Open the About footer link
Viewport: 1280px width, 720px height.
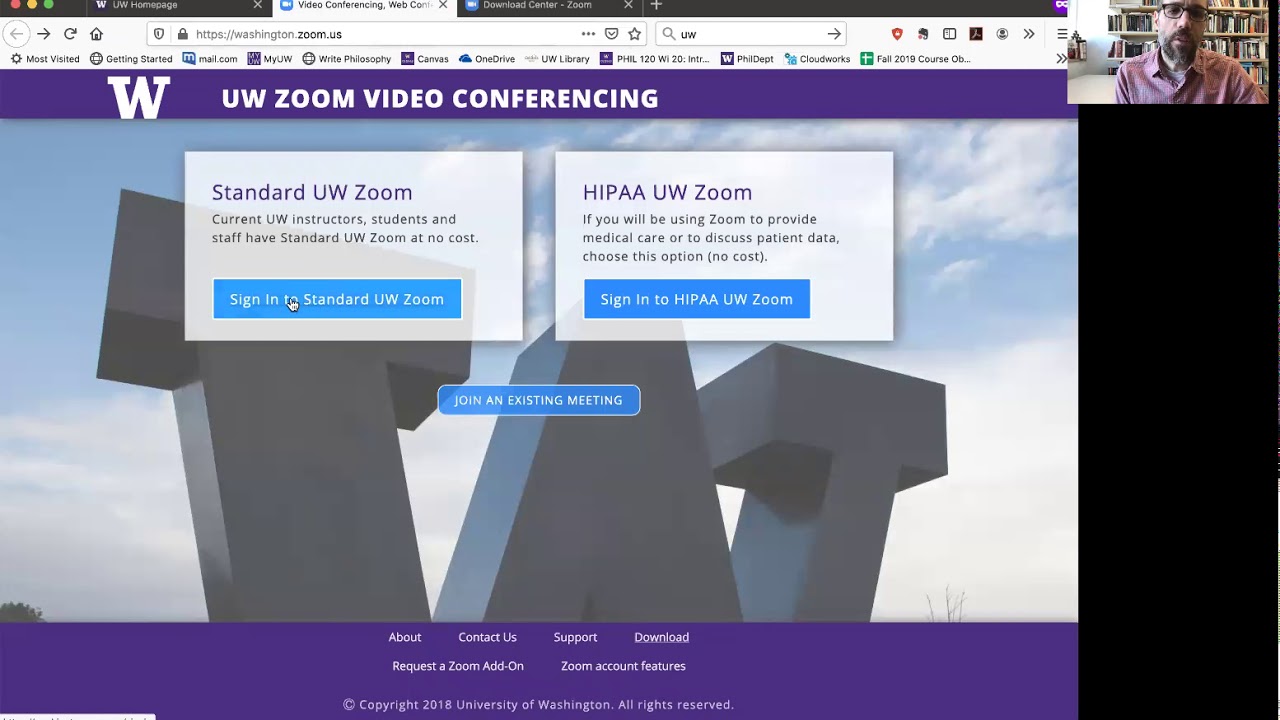(405, 637)
